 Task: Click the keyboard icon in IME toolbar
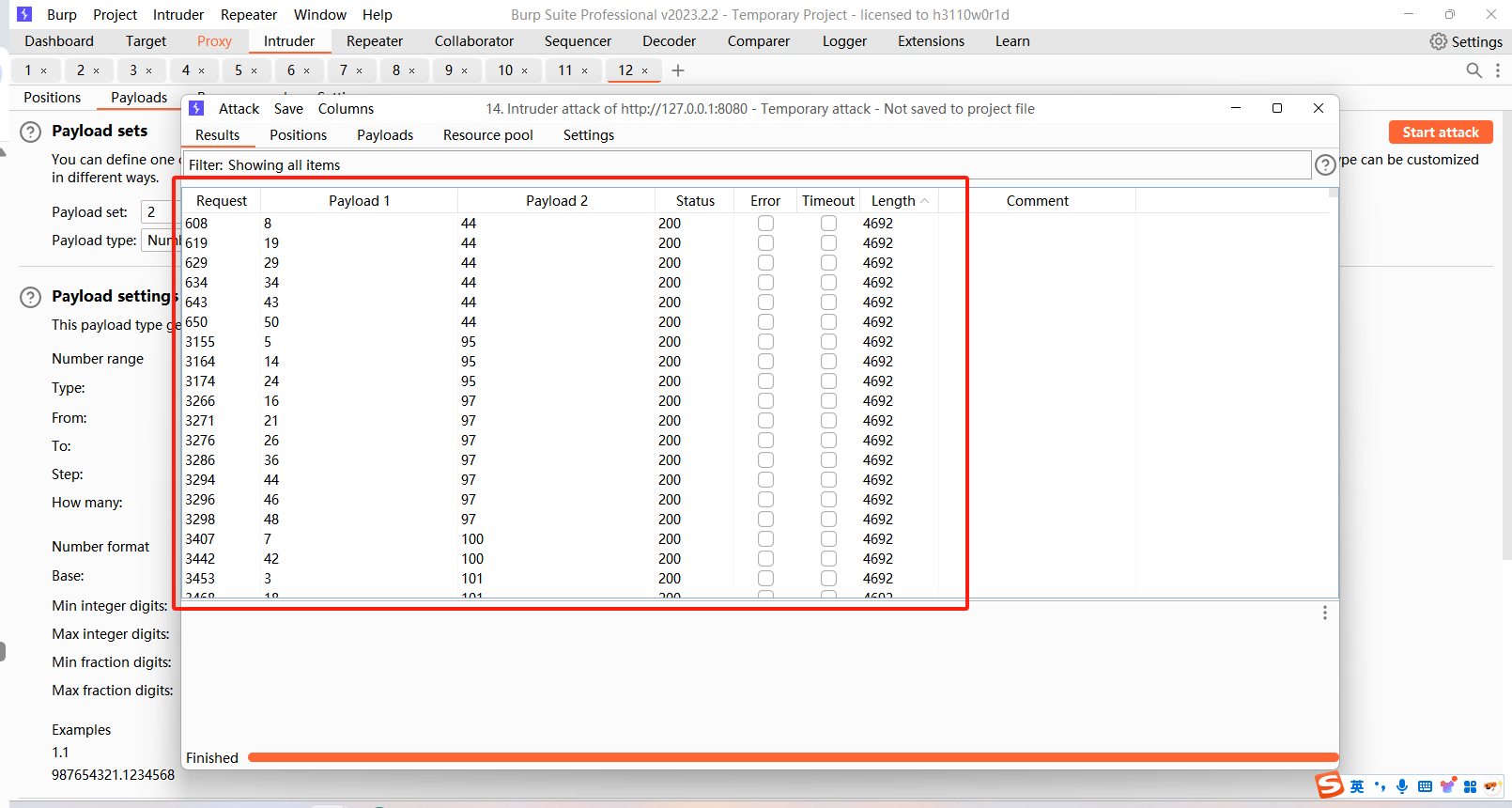coord(1425,786)
